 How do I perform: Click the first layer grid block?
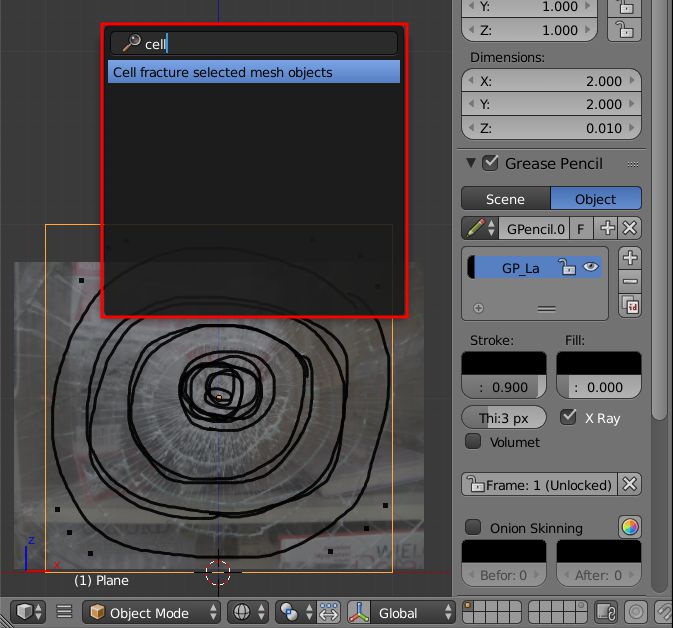pyautogui.click(x=492, y=612)
